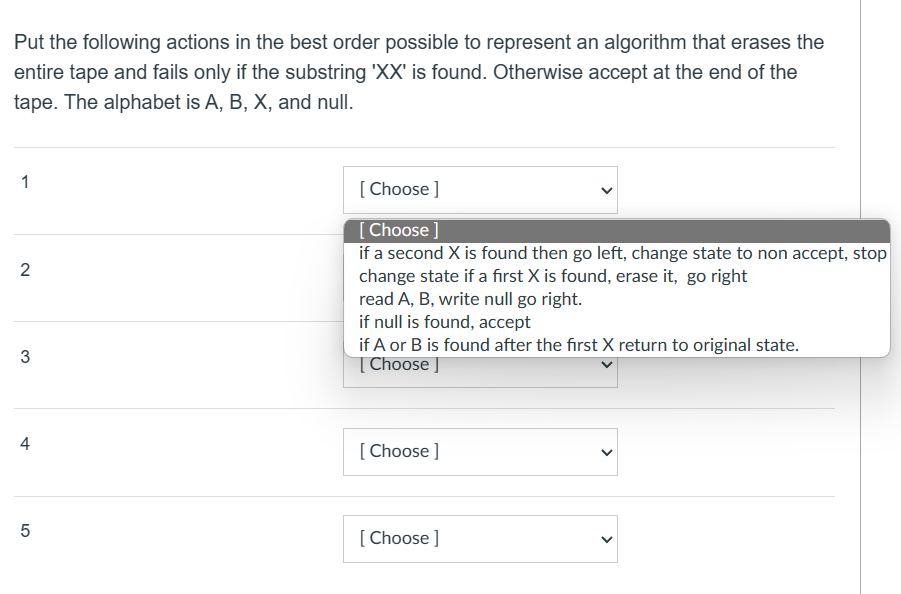
Task: Click the number label "2" on the second row
Action: (24, 269)
